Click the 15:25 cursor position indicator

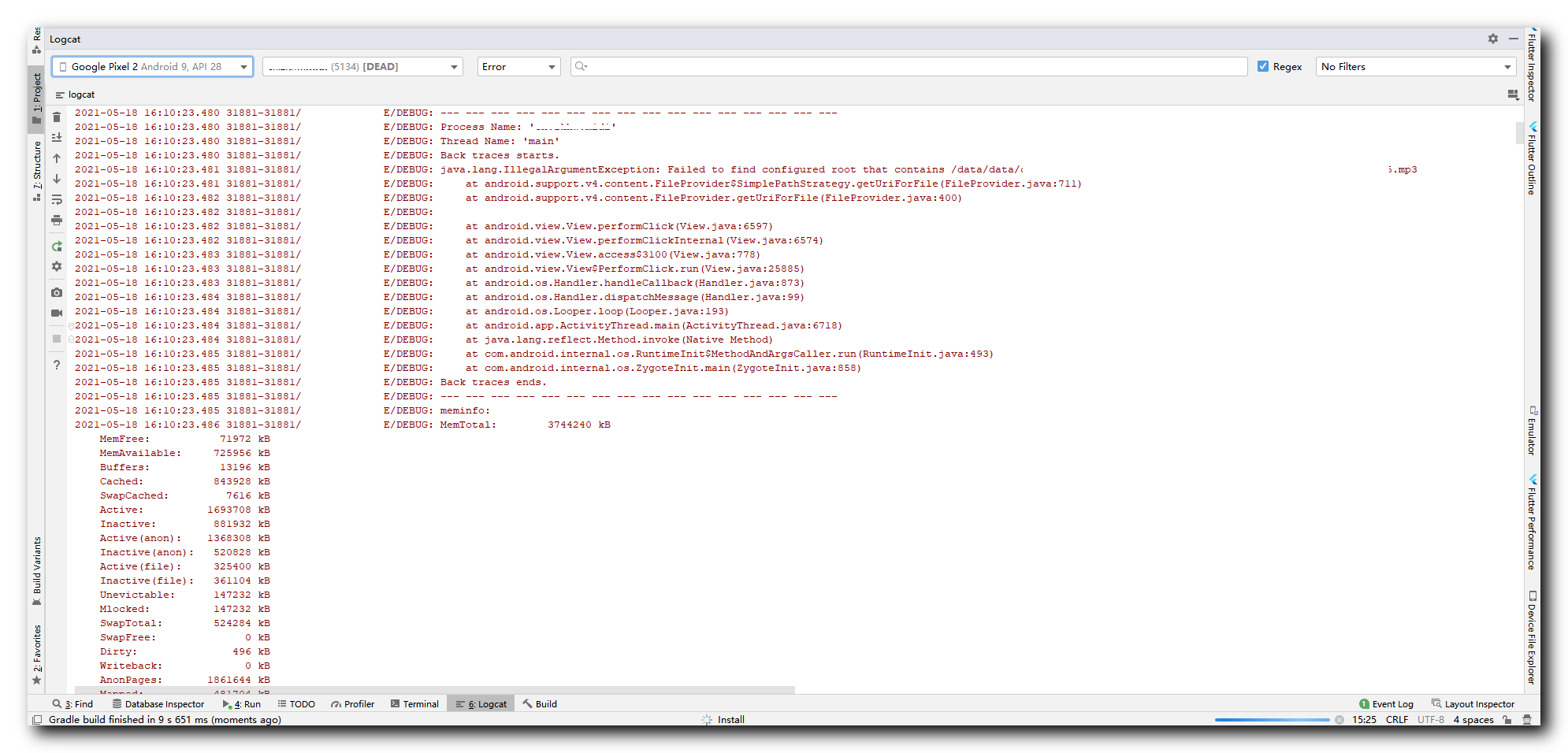pyautogui.click(x=1364, y=719)
